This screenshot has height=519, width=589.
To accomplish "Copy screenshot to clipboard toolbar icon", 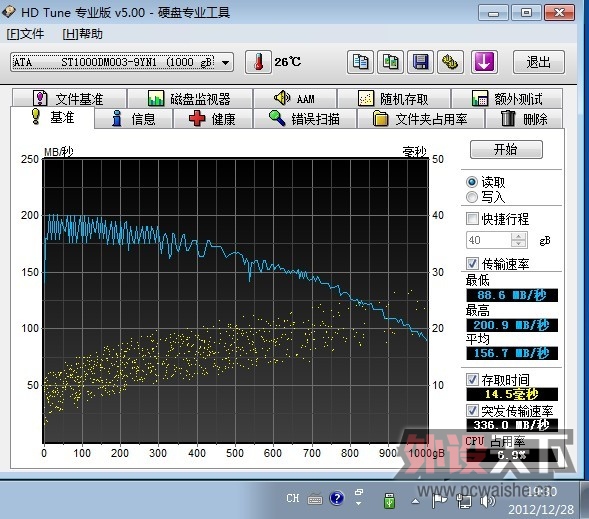I will [390, 62].
